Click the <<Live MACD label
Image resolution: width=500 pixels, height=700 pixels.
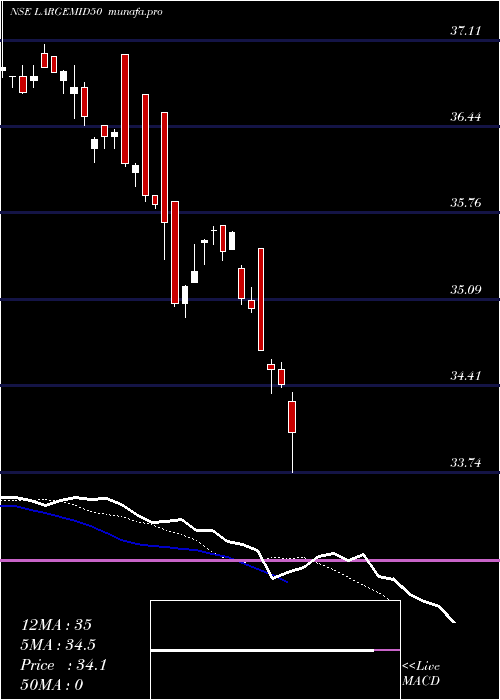pyautogui.click(x=421, y=674)
